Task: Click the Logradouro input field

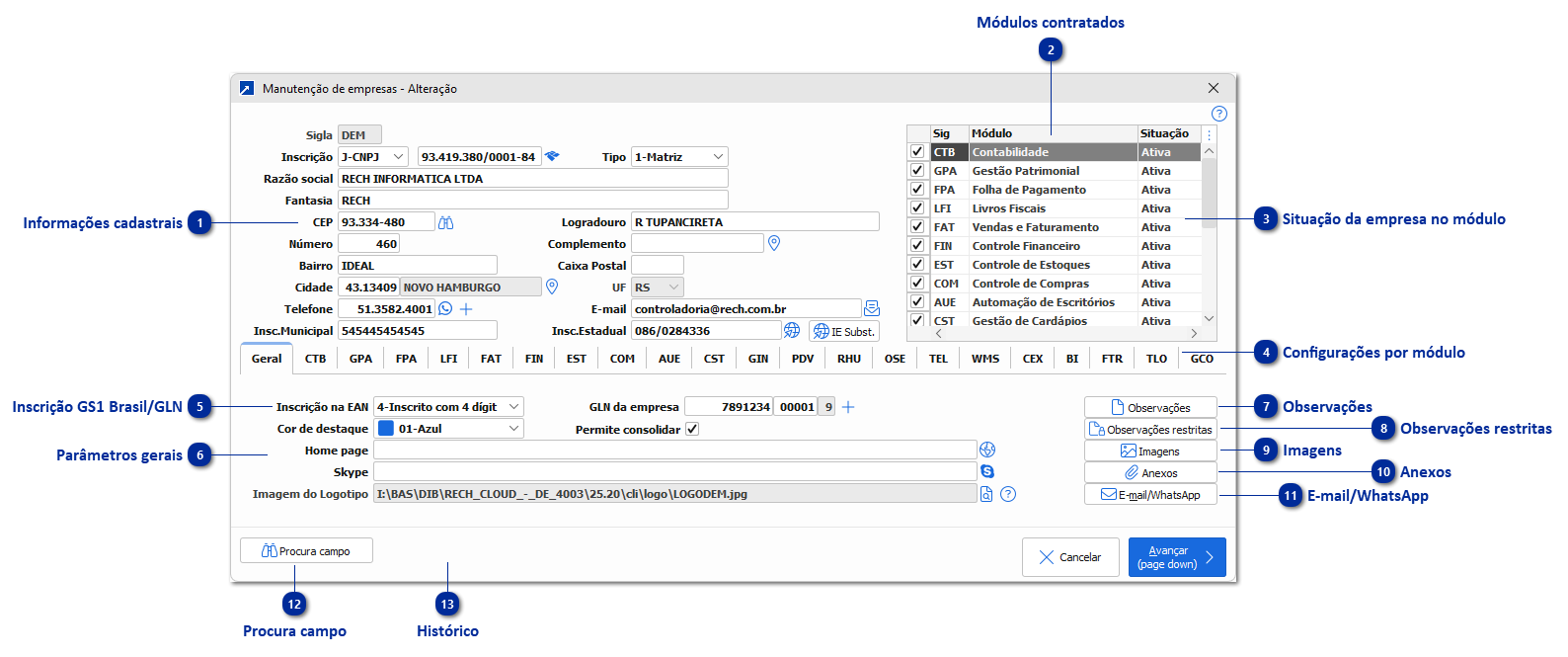Action: (755, 222)
